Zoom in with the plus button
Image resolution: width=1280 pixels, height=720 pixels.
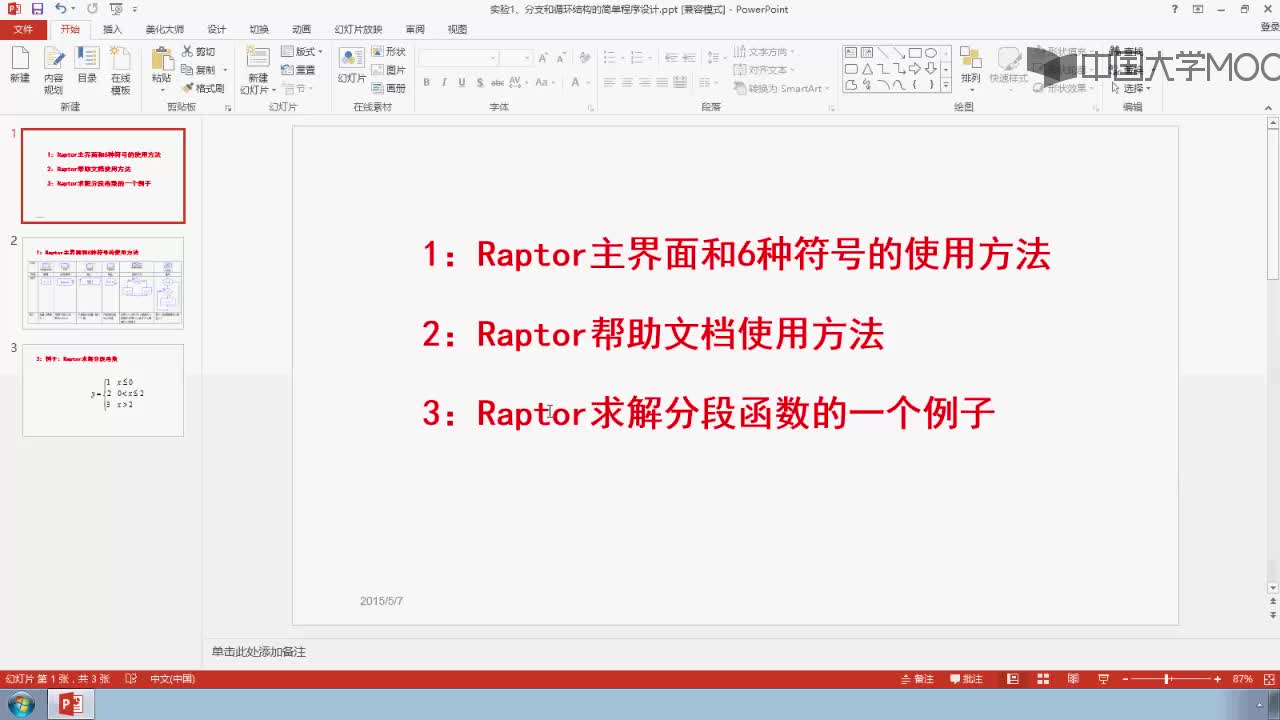(x=1217, y=679)
